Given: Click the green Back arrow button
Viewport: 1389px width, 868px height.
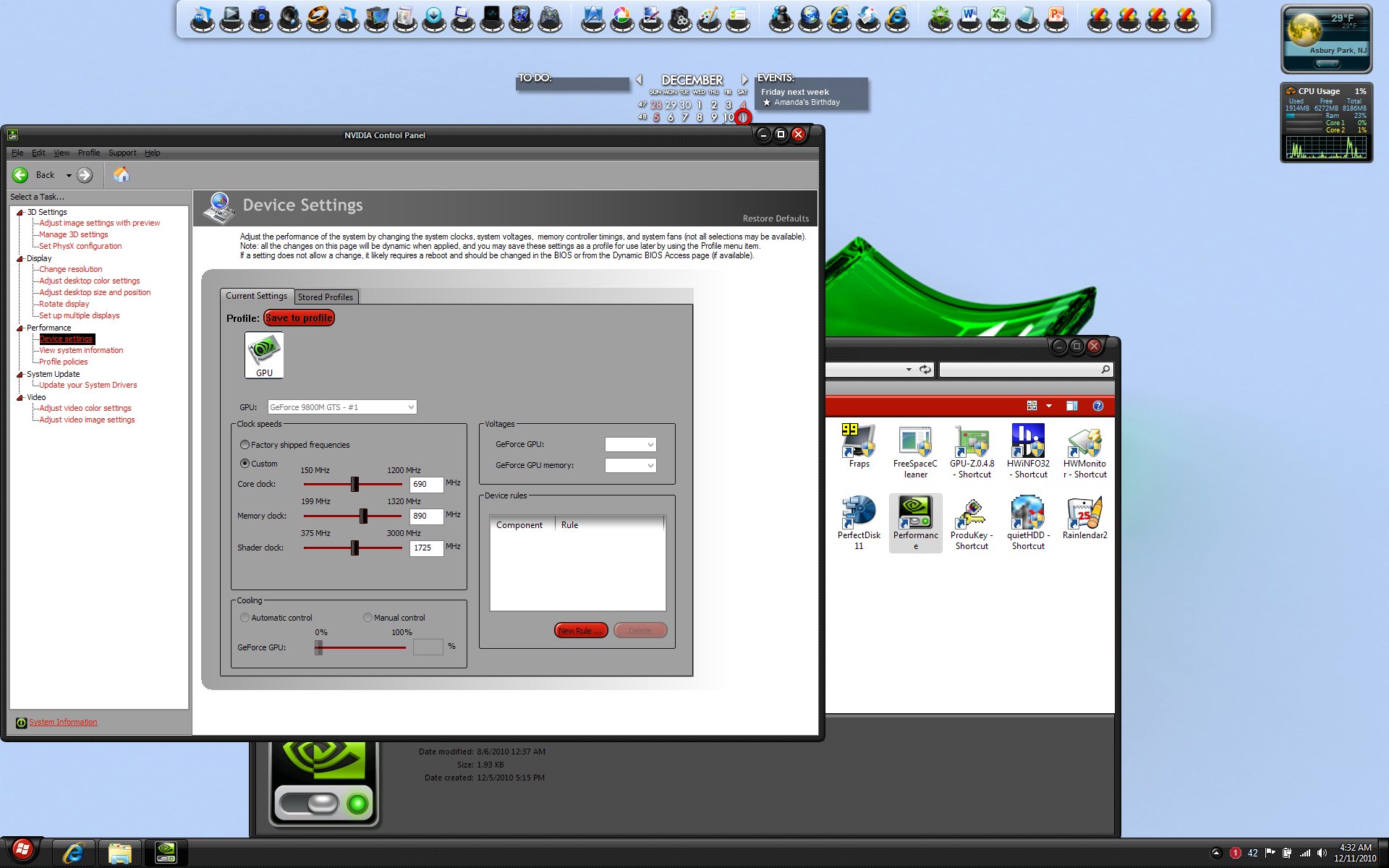Looking at the screenshot, I should coord(20,175).
